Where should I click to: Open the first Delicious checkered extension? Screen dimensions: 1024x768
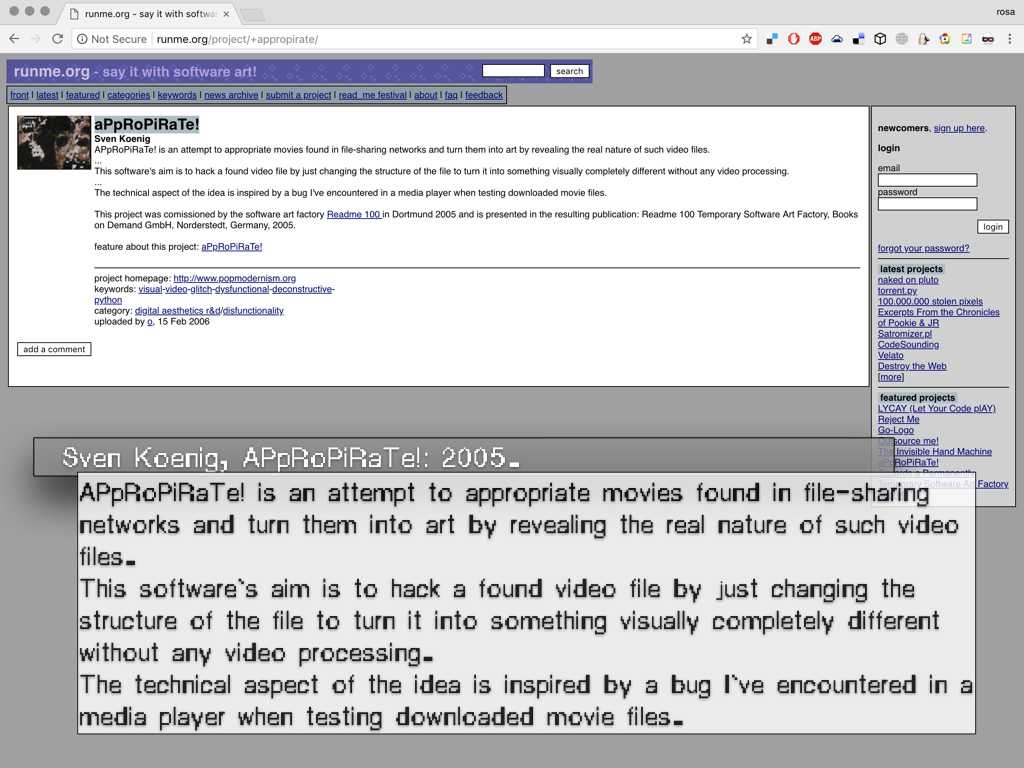click(x=772, y=39)
